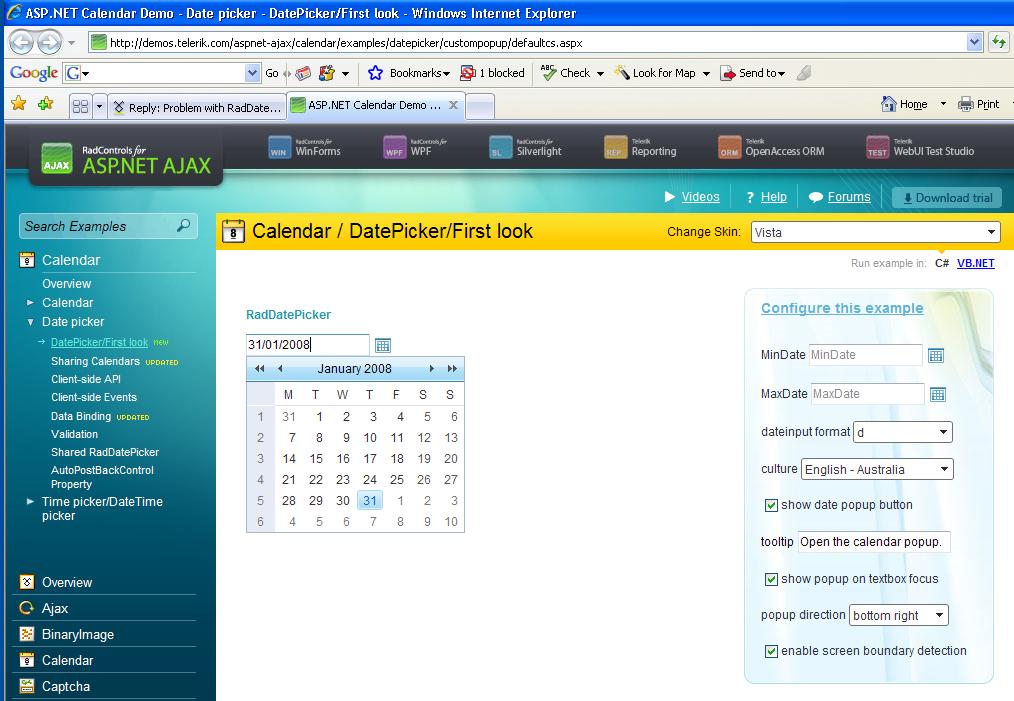The height and width of the screenshot is (701, 1014).
Task: Click the popup blocker '1 blocked' icon
Action: click(x=468, y=73)
